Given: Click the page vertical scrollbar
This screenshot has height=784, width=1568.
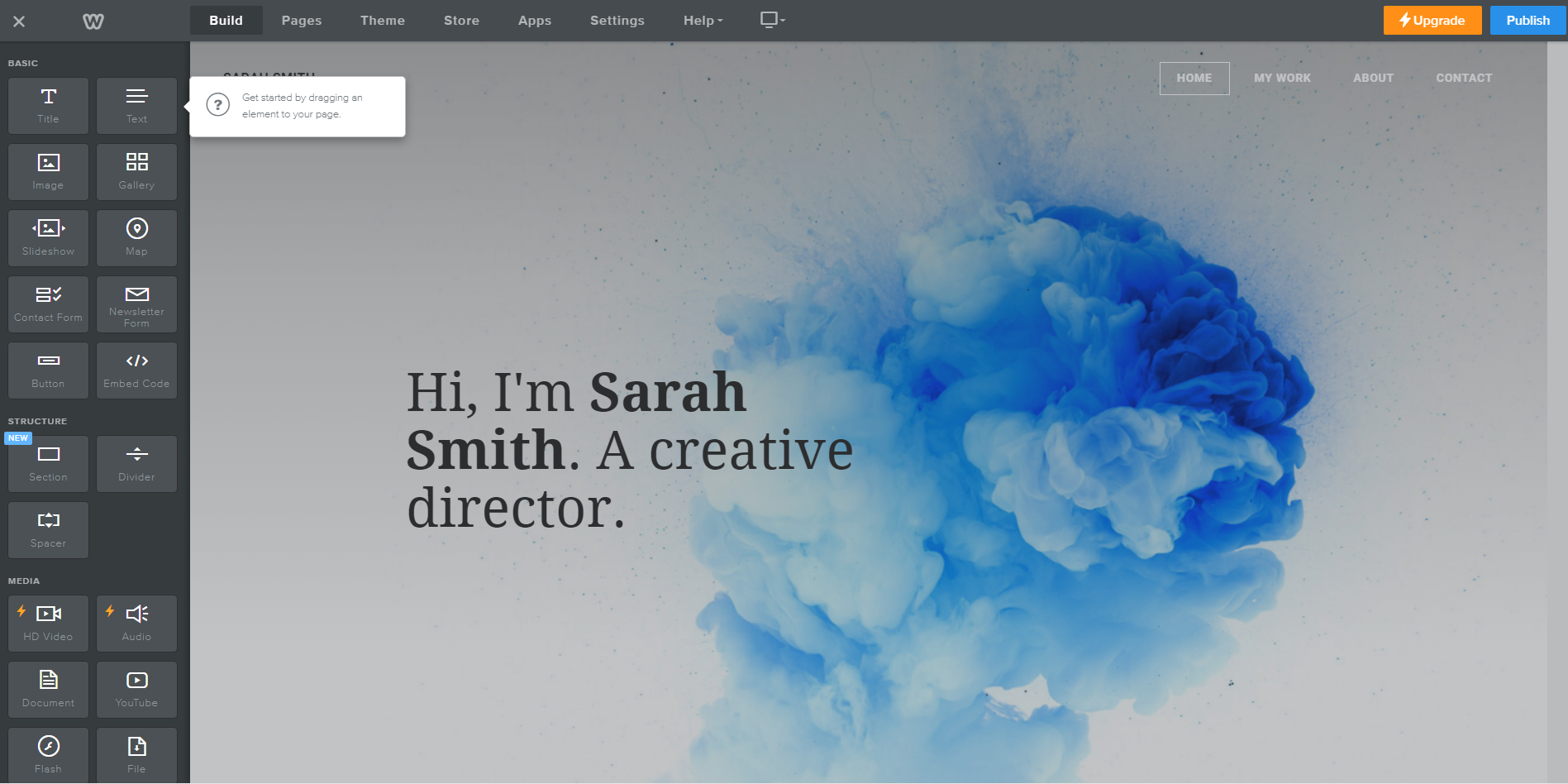Looking at the screenshot, I should click(1557, 412).
